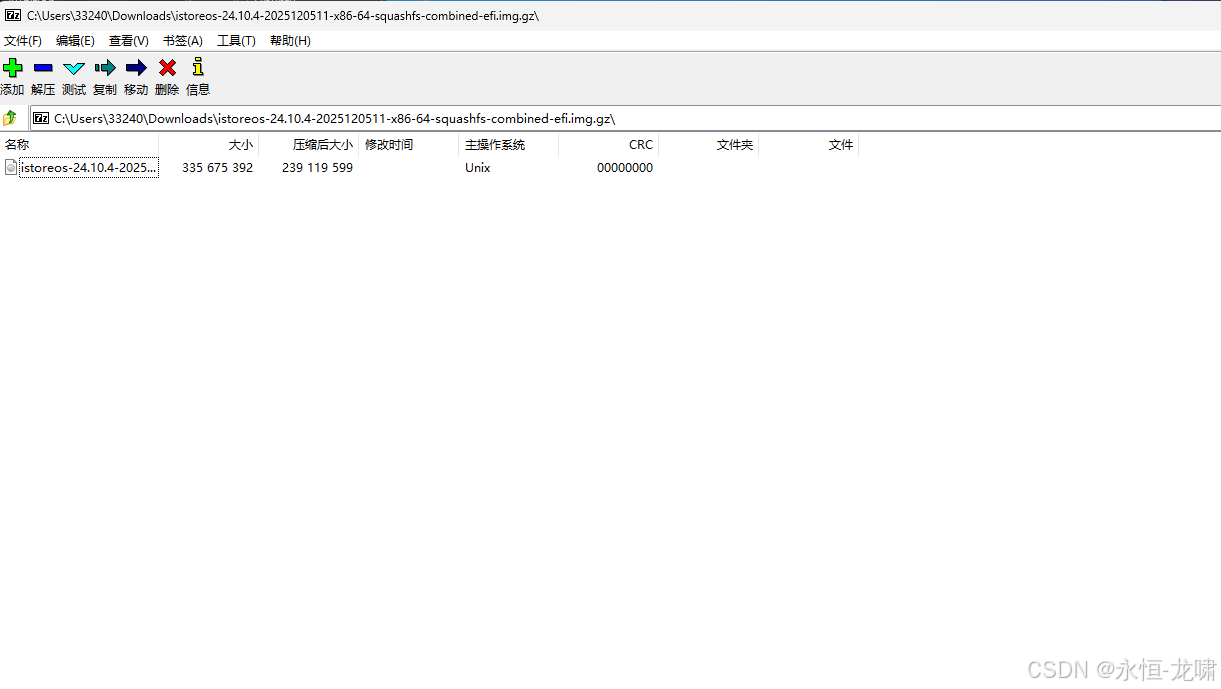This screenshot has height=689, width=1221.
Task: Sort by the 压缩后大小 column header
Action: click(x=322, y=144)
